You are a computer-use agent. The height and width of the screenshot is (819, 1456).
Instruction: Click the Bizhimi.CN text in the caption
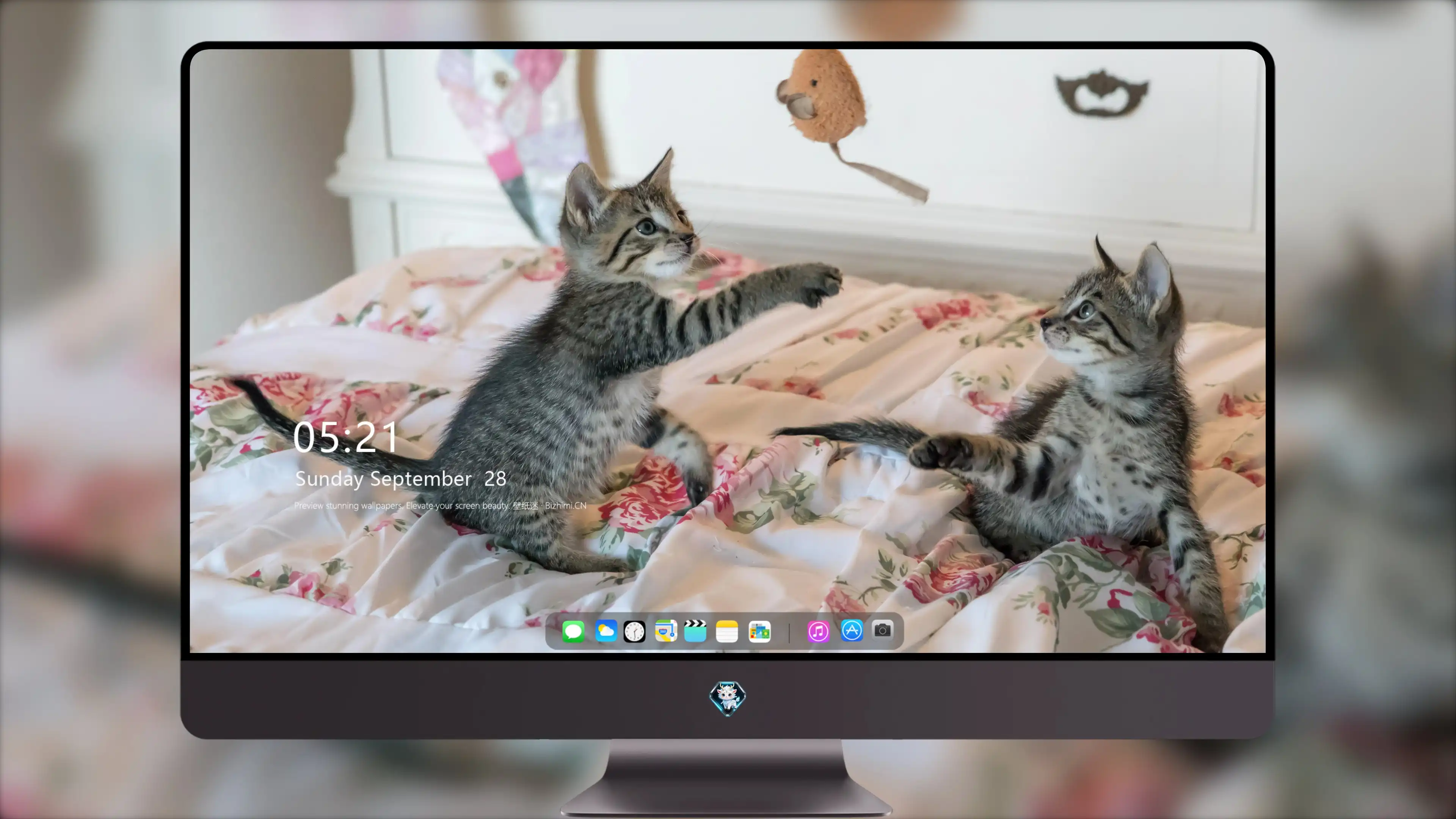coord(566,505)
